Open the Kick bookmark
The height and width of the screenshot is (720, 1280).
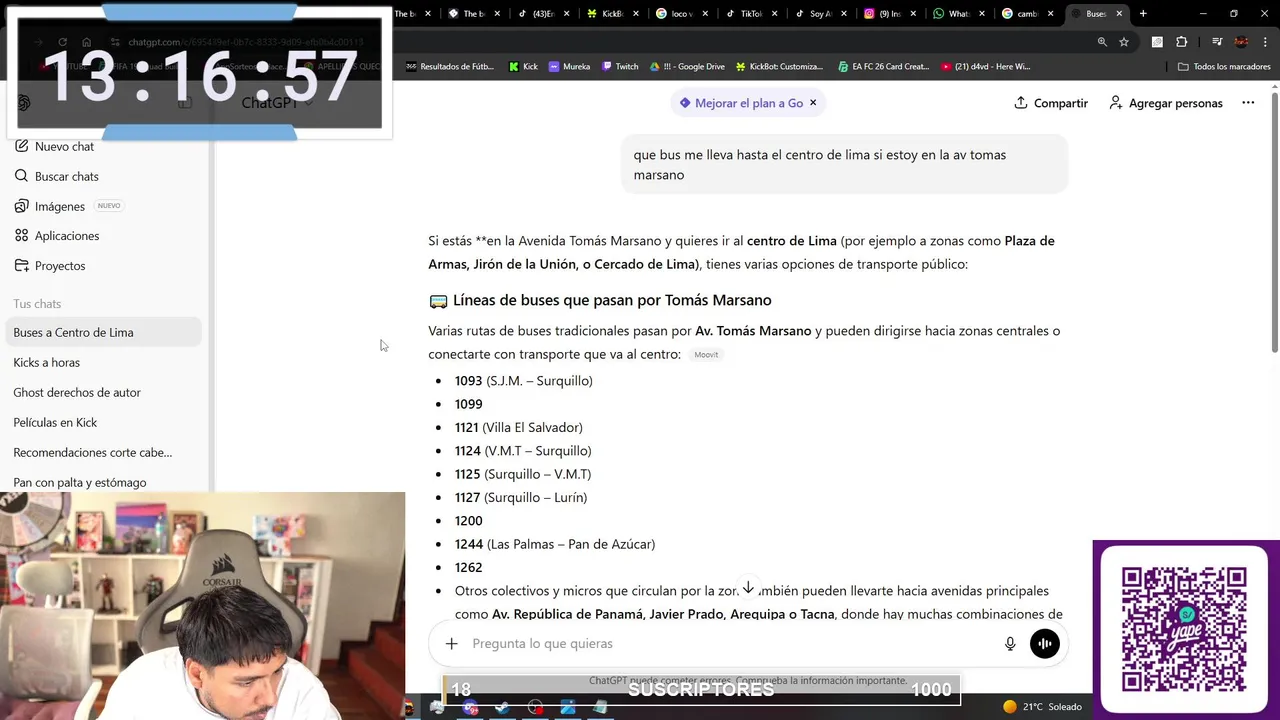pos(523,67)
